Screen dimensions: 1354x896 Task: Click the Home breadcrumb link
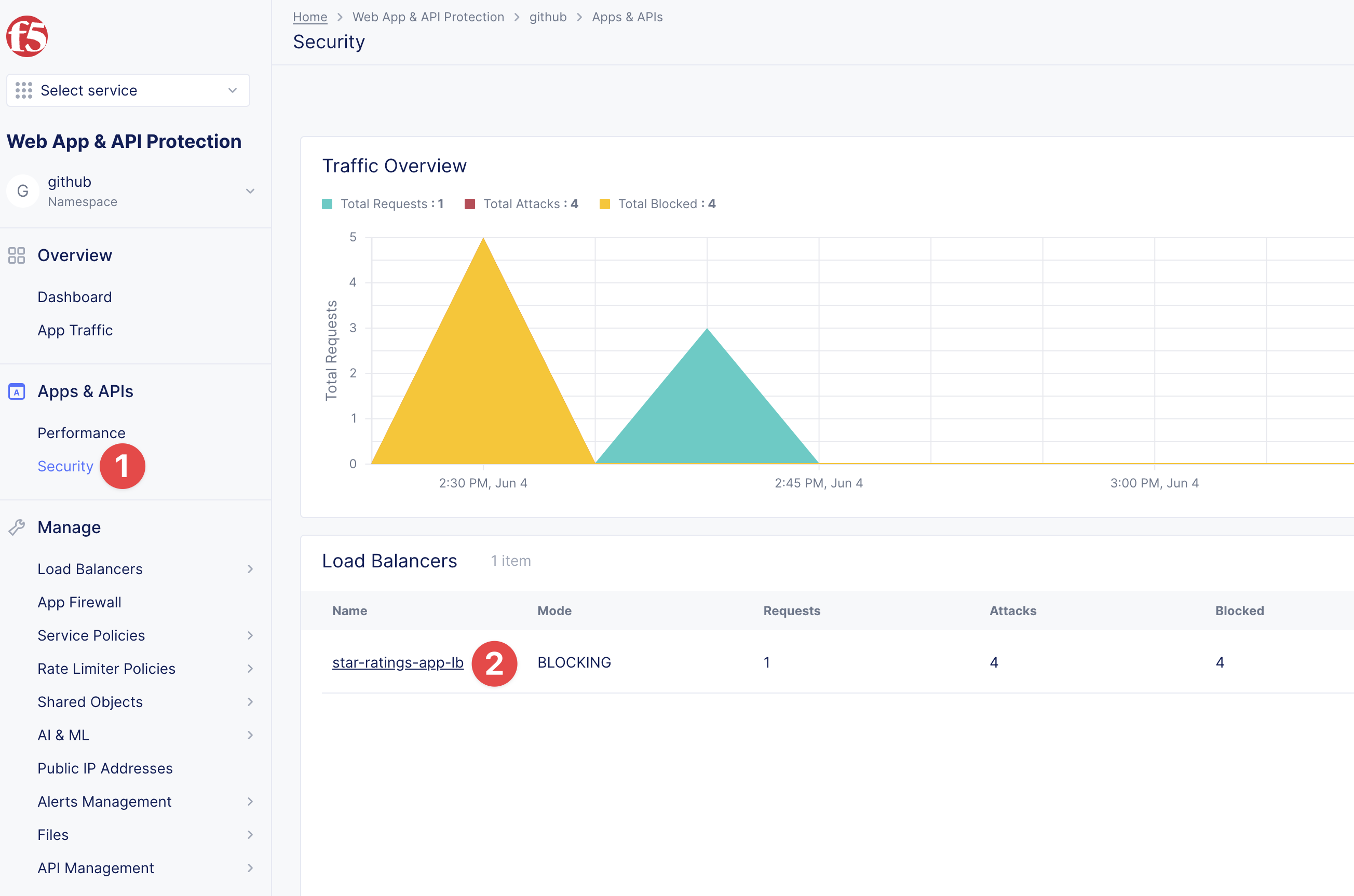click(x=309, y=17)
